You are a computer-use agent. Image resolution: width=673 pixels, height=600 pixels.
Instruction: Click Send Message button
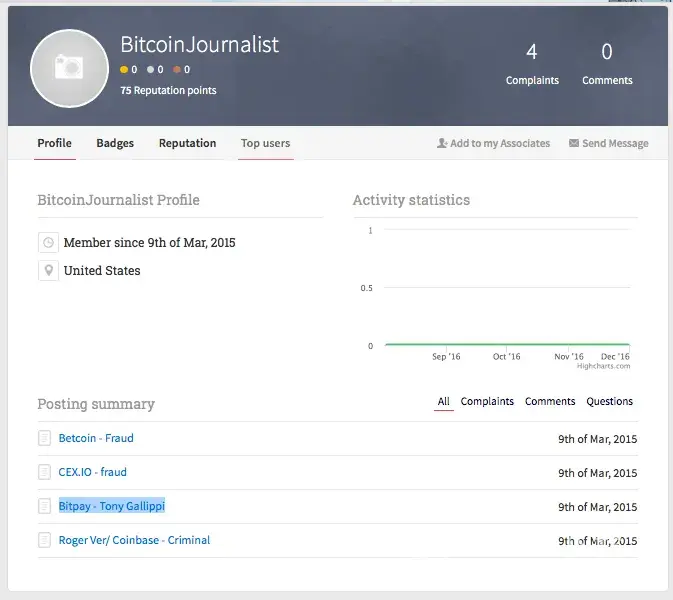pyautogui.click(x=608, y=144)
